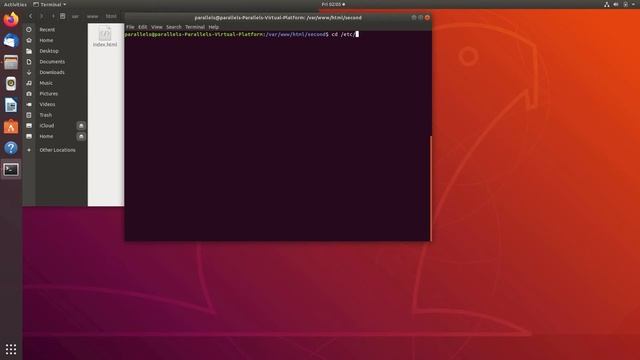
Task: Open the terminal File menu
Action: click(130, 27)
